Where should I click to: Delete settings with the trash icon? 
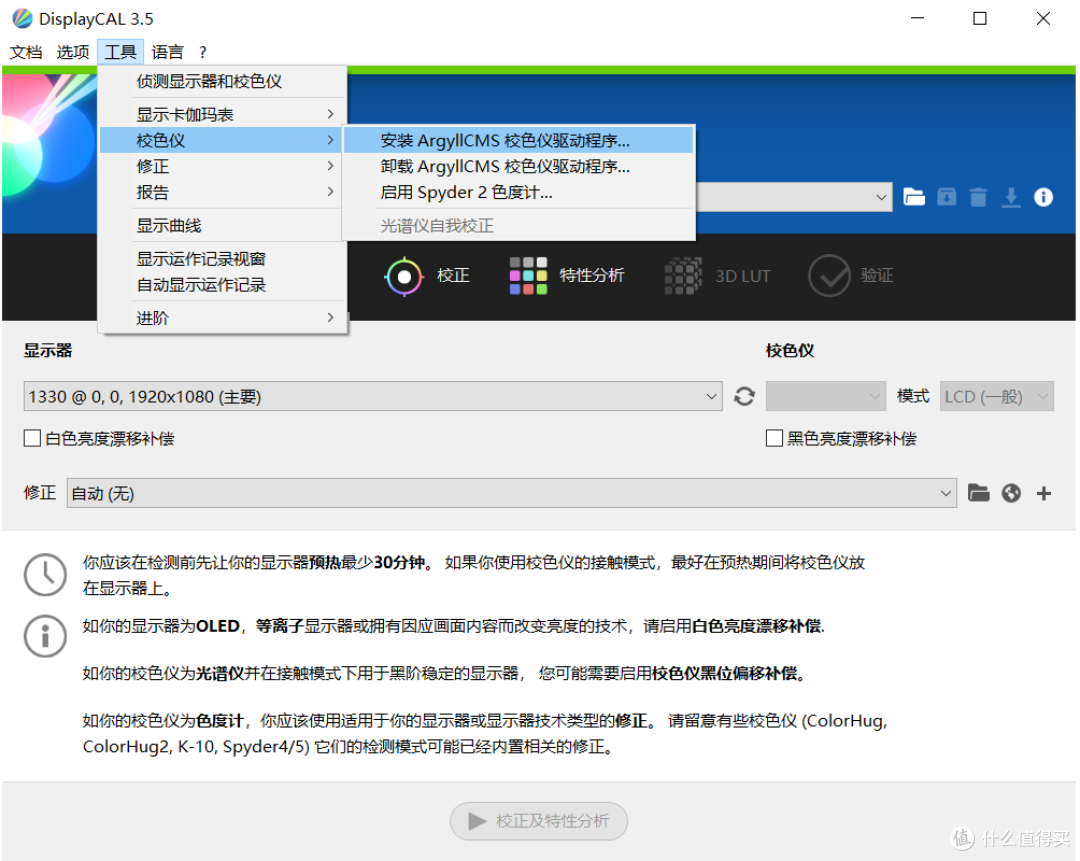[978, 197]
